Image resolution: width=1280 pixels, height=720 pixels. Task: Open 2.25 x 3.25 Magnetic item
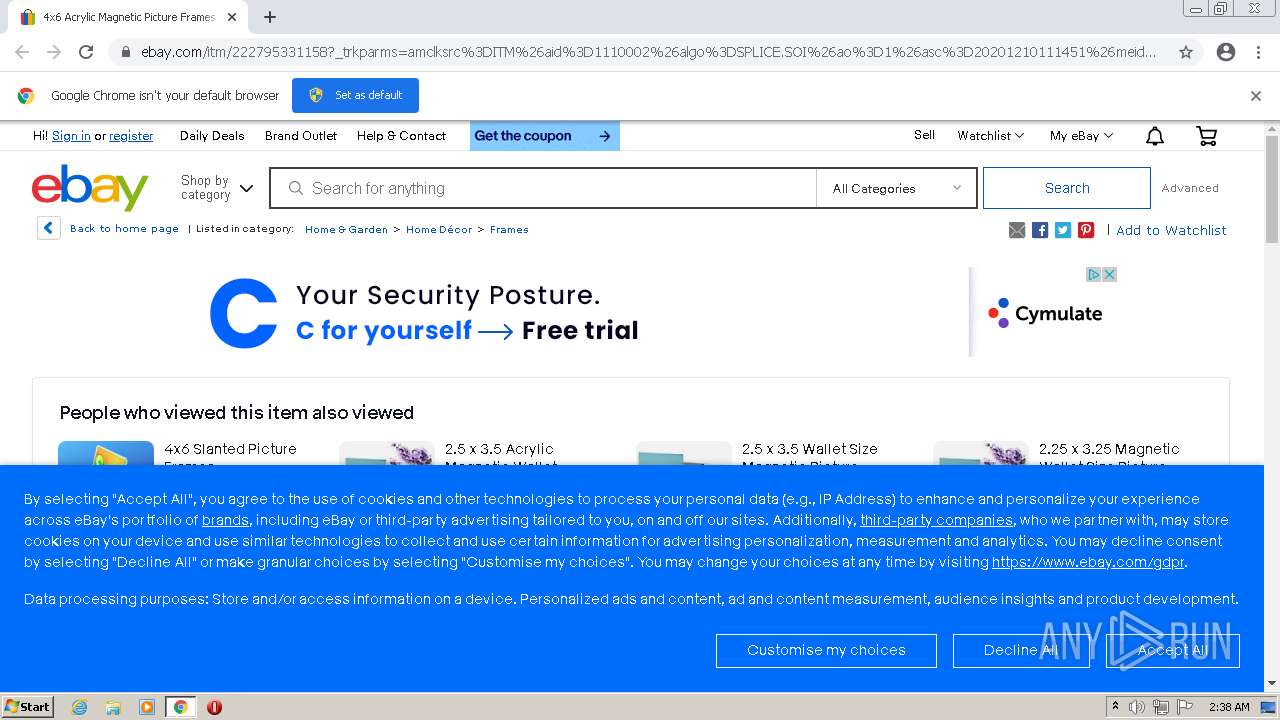click(x=1109, y=449)
